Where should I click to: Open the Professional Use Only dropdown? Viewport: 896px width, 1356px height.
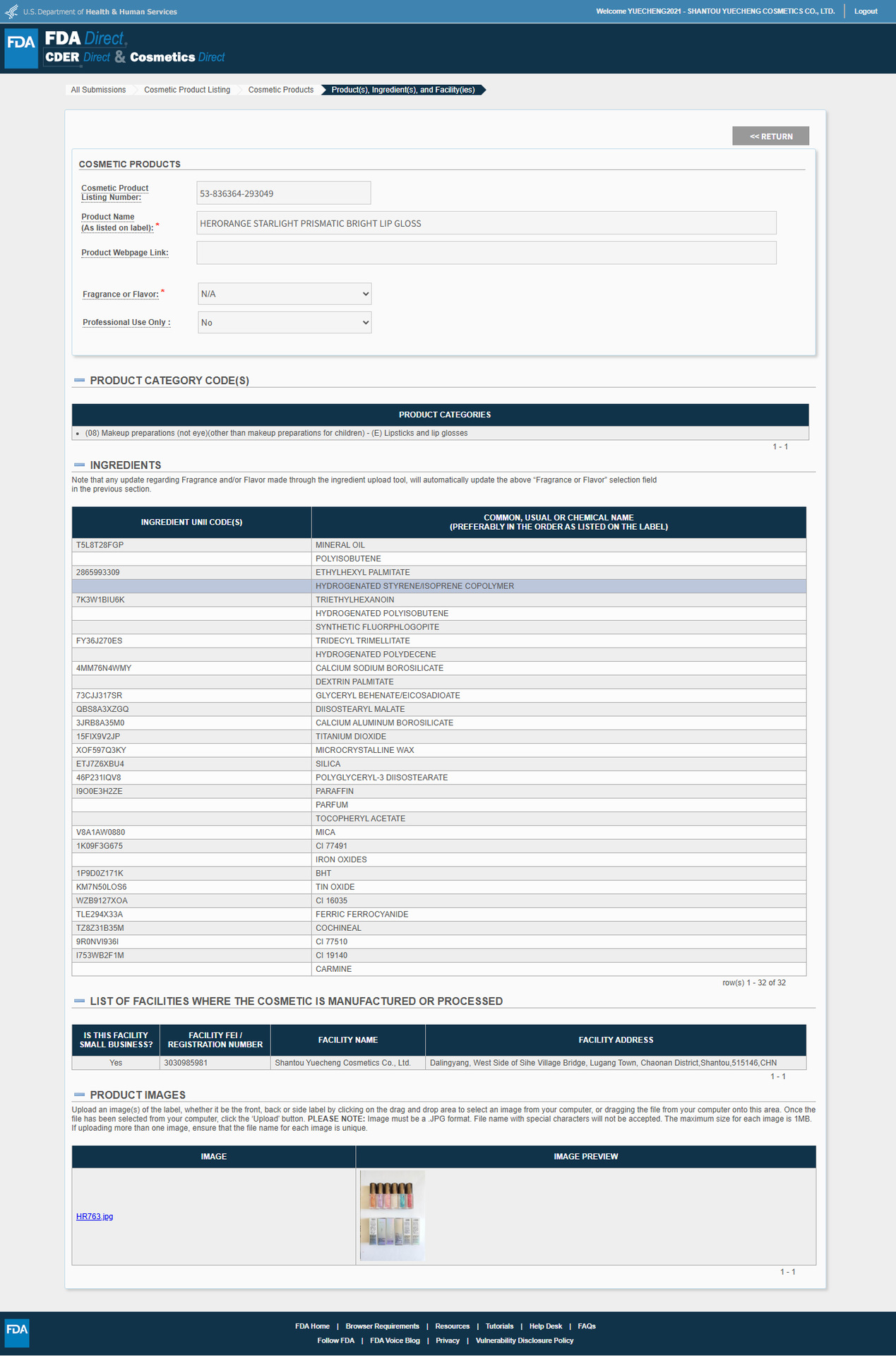tap(285, 323)
